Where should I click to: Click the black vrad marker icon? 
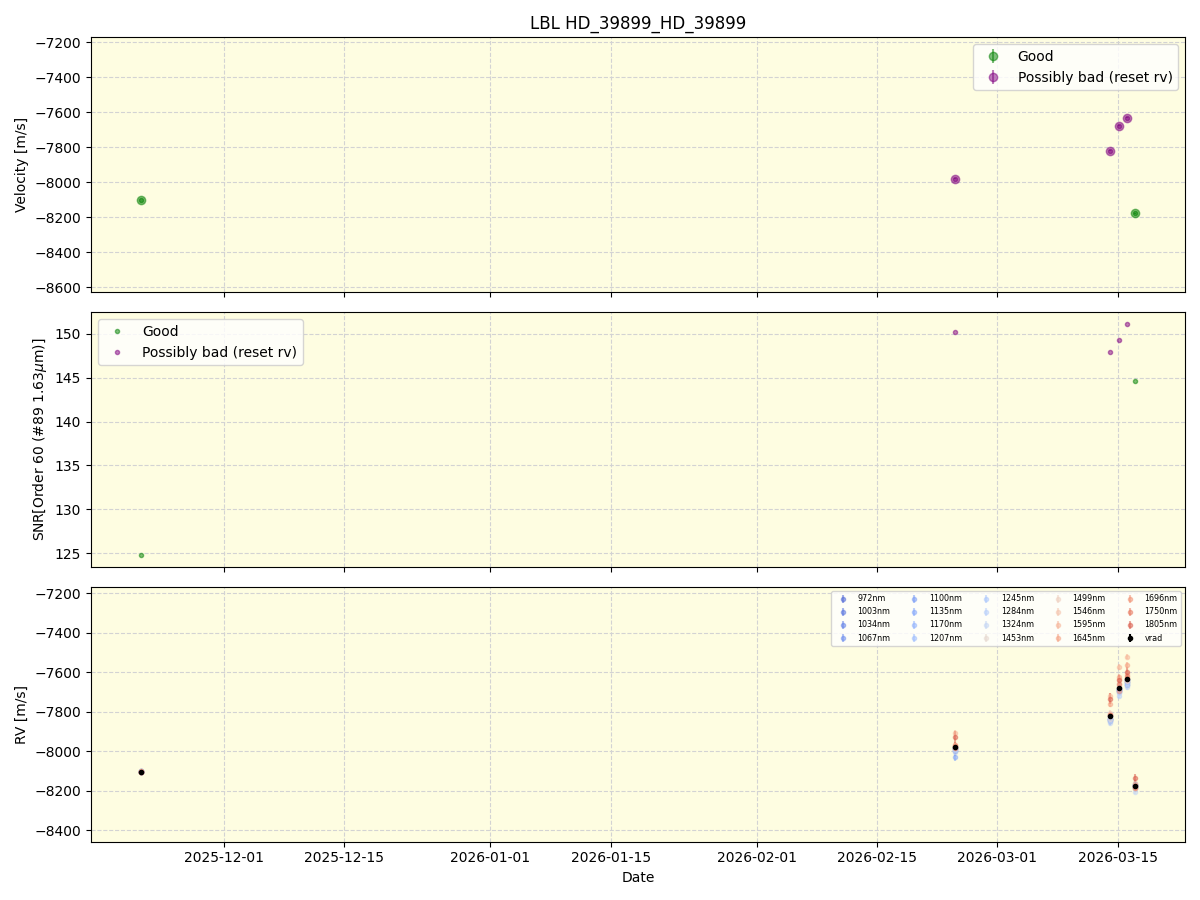tap(1129, 638)
